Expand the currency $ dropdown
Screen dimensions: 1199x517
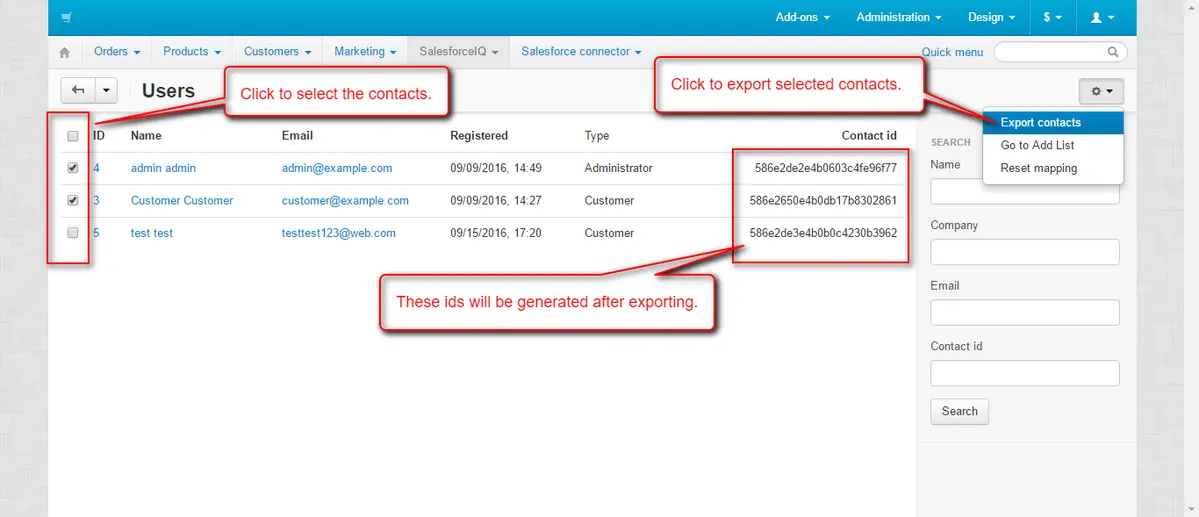tap(1052, 17)
